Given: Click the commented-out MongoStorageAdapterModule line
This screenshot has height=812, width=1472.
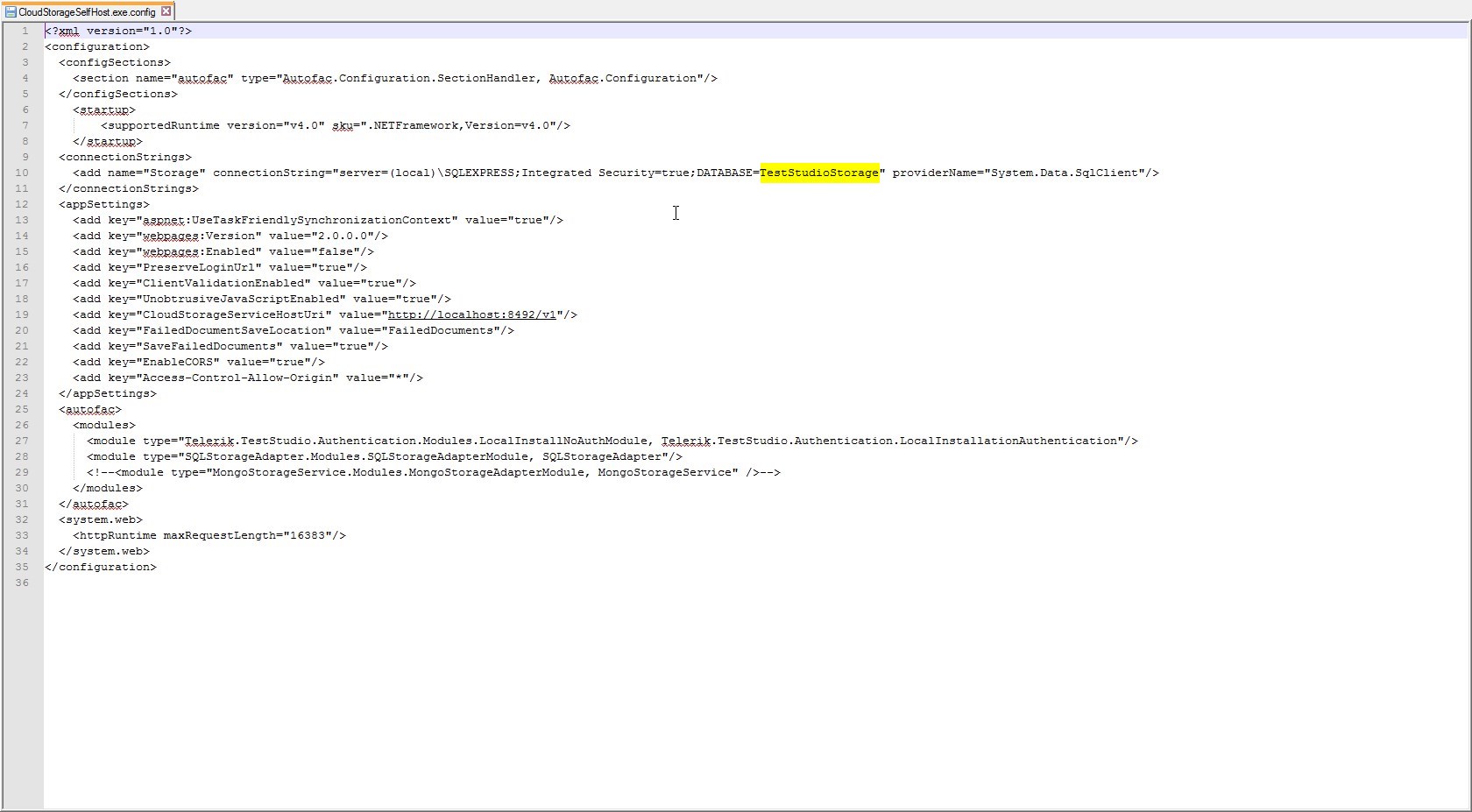Looking at the screenshot, I should pyautogui.click(x=433, y=472).
